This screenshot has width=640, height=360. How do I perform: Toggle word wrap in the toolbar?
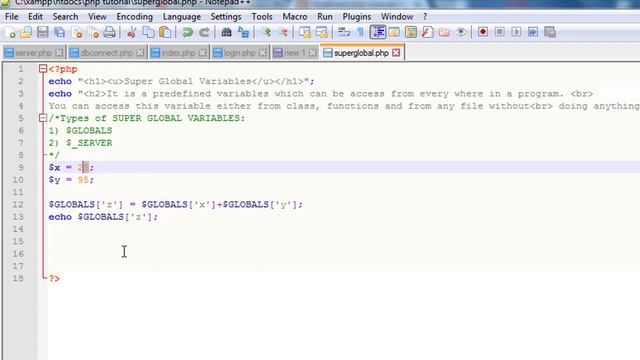(344, 32)
